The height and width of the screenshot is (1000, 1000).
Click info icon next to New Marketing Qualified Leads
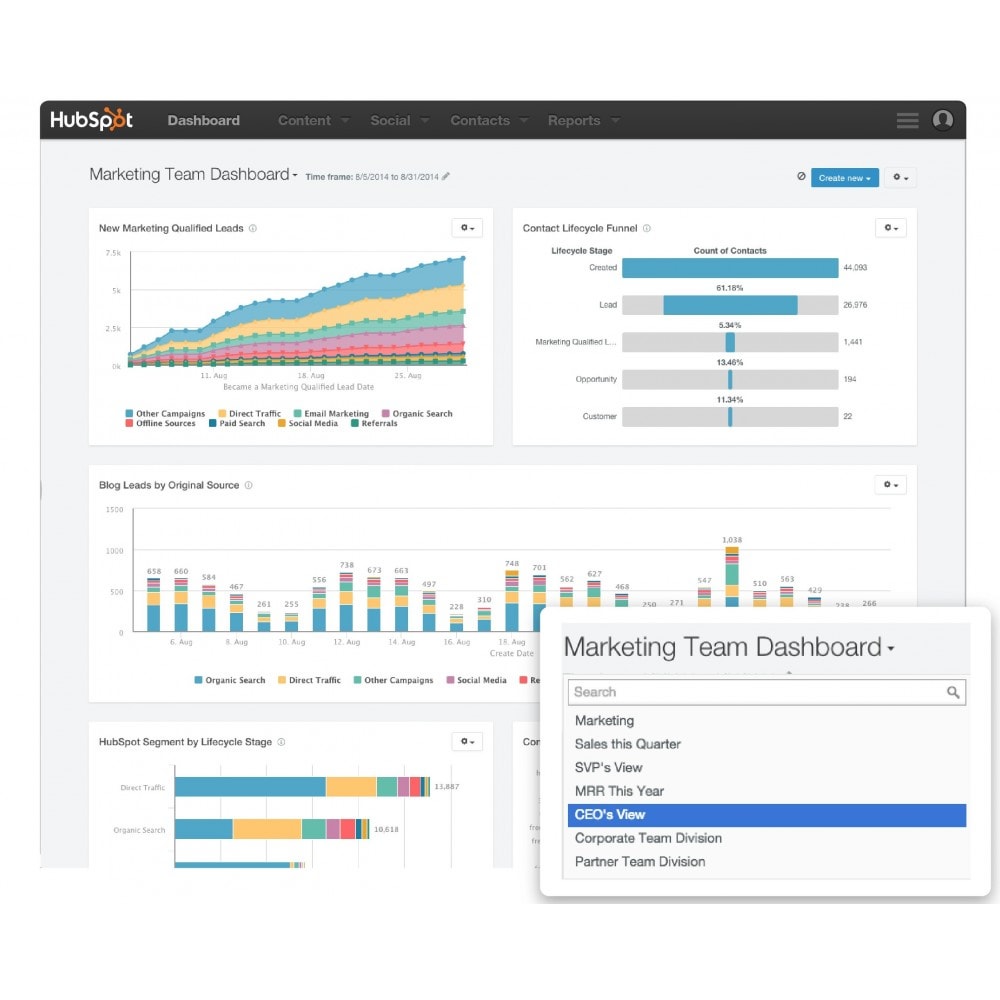pos(253,228)
